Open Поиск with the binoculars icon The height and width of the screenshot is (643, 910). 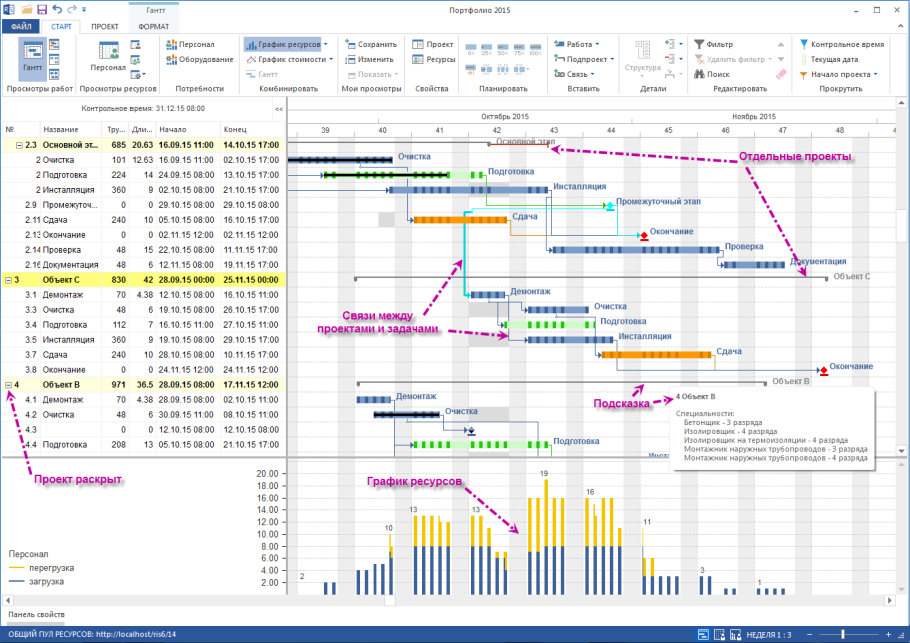click(698, 74)
